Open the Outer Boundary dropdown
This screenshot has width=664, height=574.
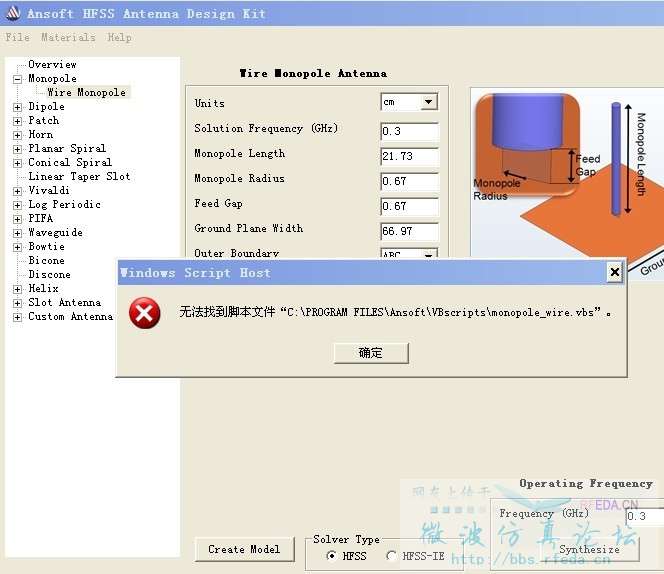tap(428, 254)
